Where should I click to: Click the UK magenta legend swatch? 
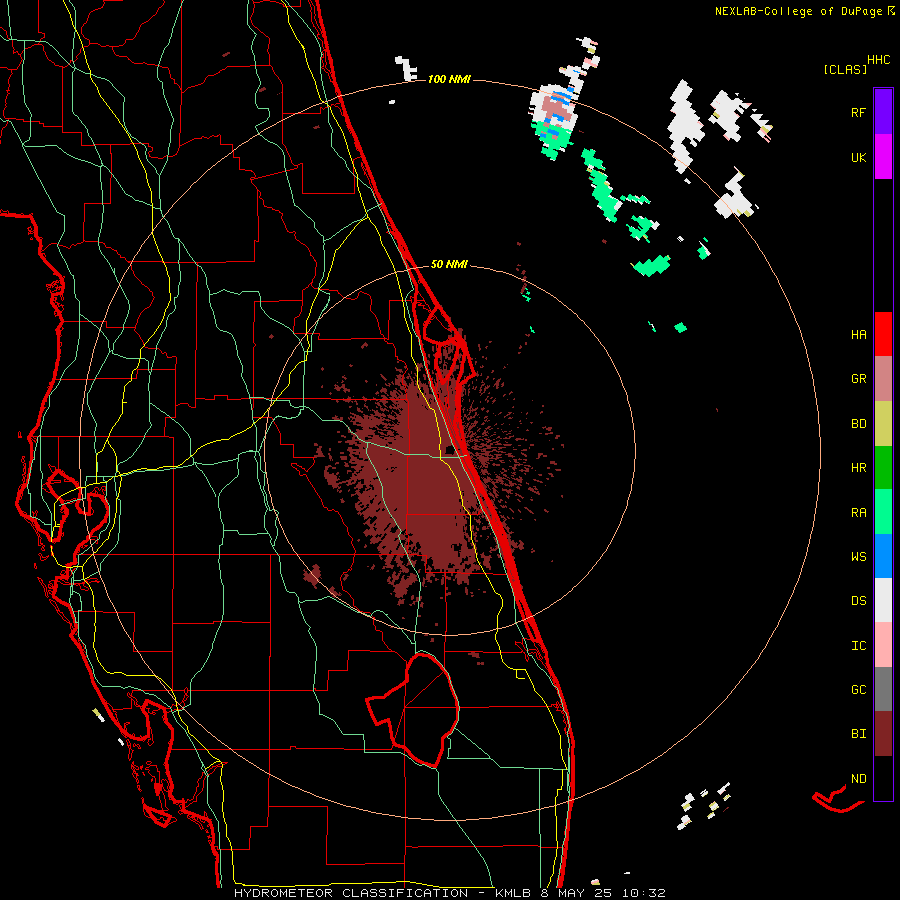click(883, 157)
